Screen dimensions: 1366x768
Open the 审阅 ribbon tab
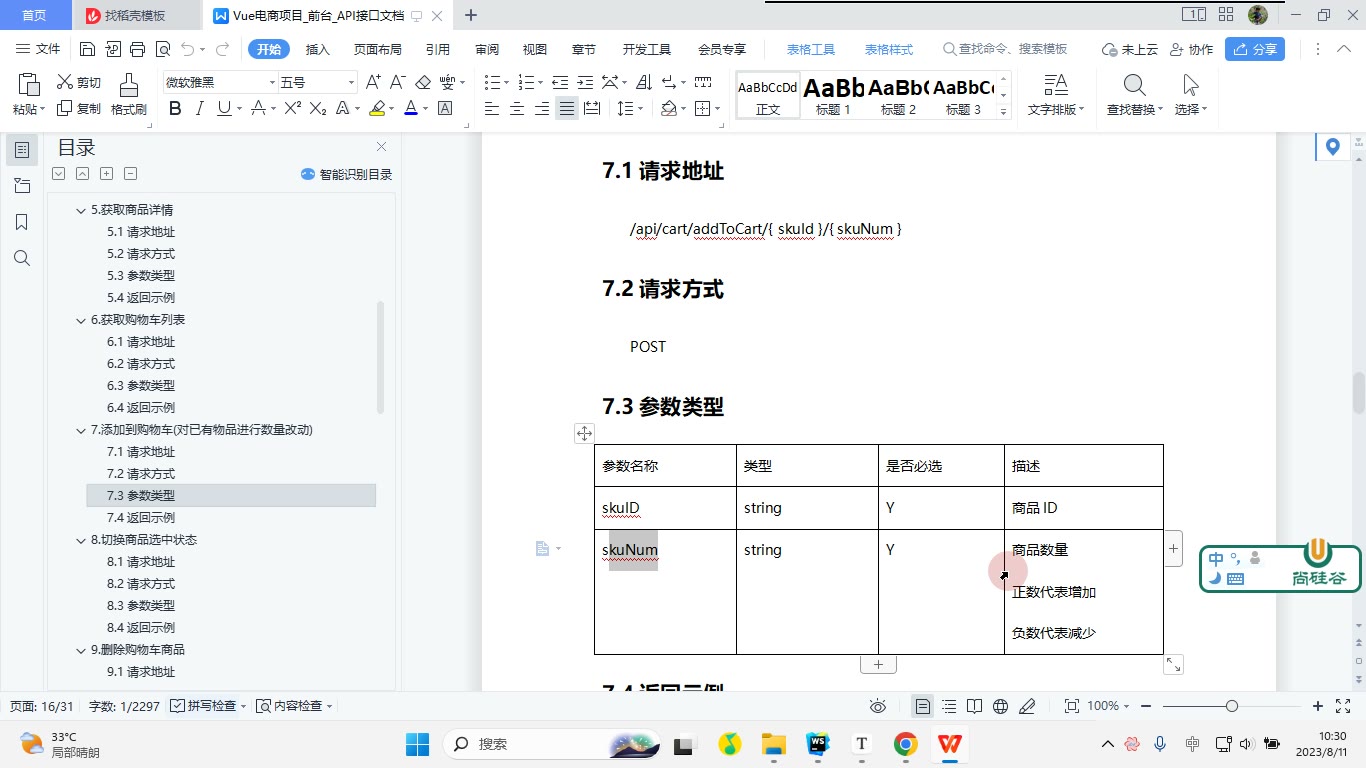pyautogui.click(x=487, y=49)
